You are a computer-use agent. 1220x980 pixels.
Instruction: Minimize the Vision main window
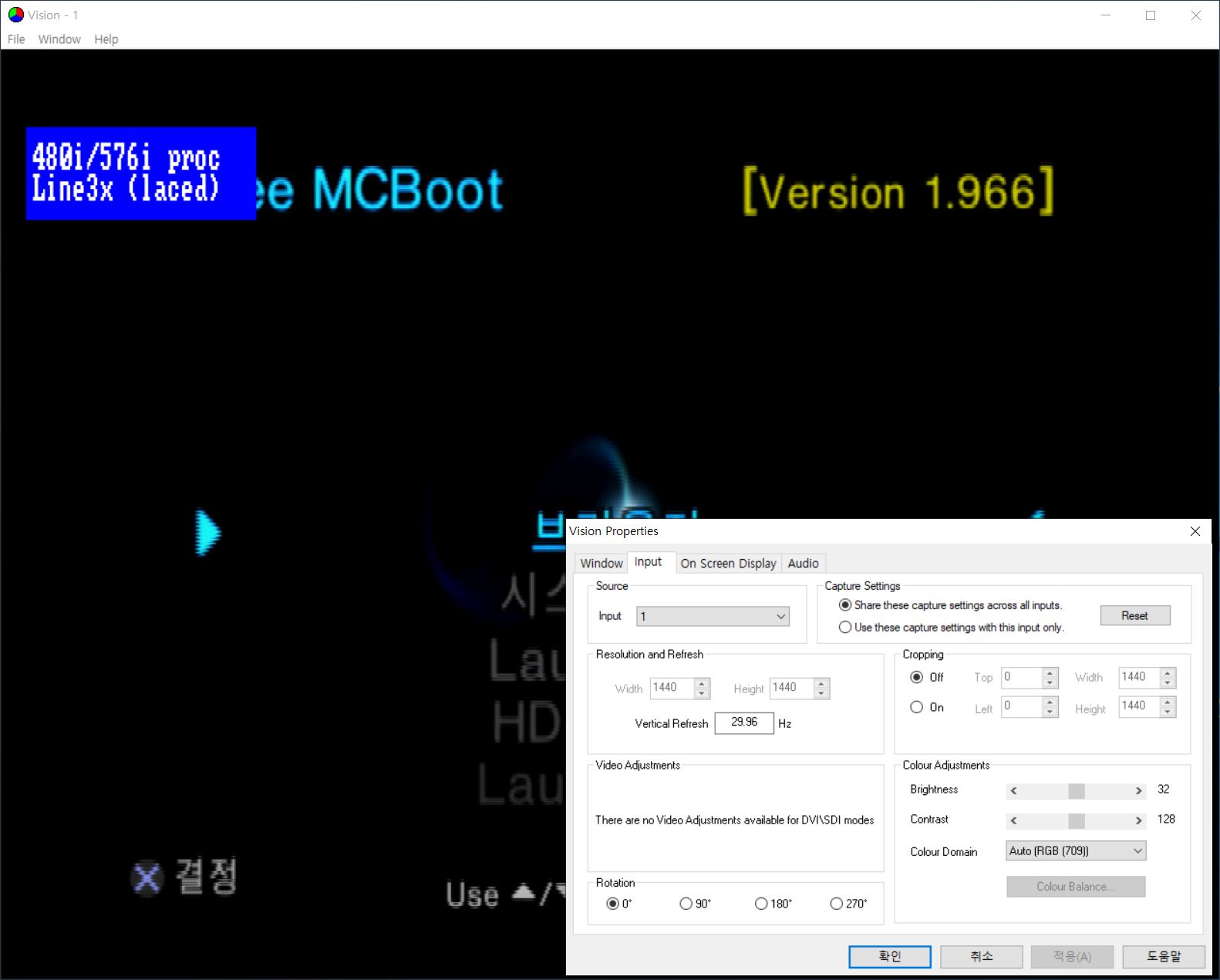tap(1106, 15)
